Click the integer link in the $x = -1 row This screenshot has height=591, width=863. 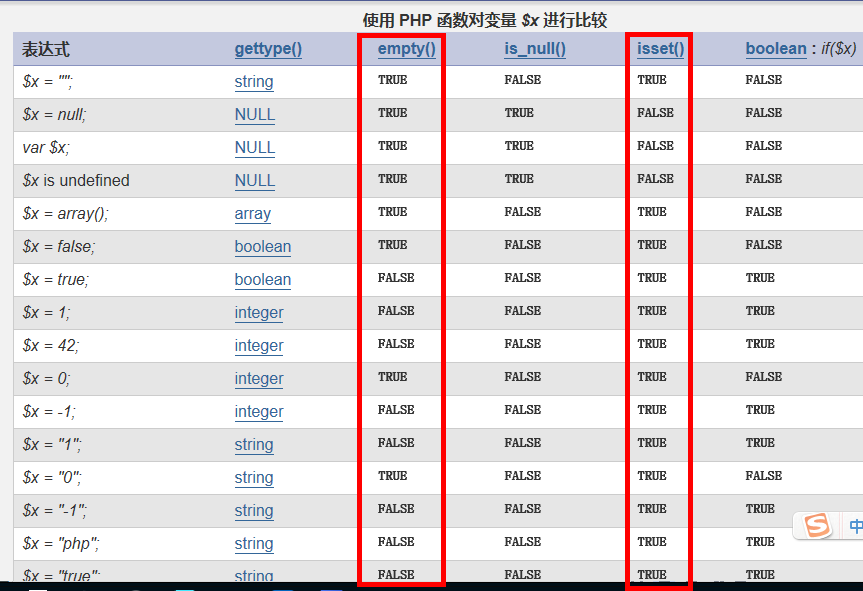click(x=259, y=412)
